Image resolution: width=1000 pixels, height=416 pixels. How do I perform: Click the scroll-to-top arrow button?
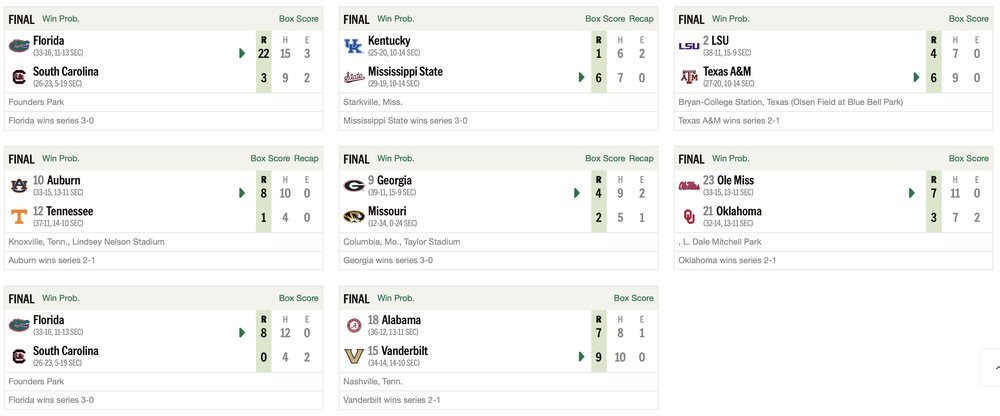click(989, 366)
